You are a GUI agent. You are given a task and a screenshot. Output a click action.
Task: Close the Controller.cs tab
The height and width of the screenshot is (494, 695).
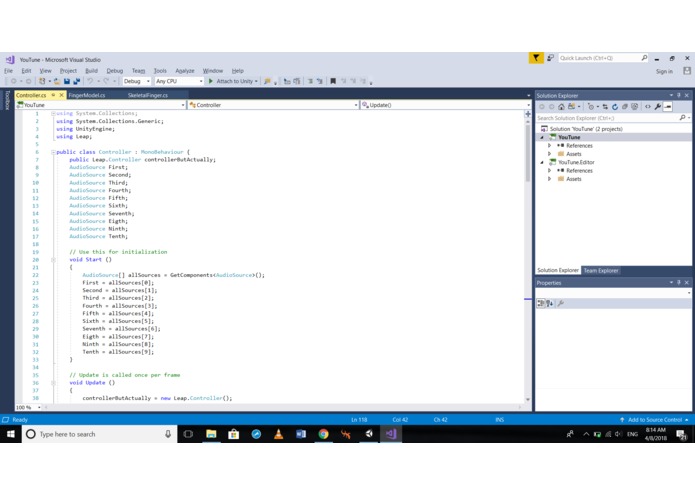pyautogui.click(x=62, y=95)
